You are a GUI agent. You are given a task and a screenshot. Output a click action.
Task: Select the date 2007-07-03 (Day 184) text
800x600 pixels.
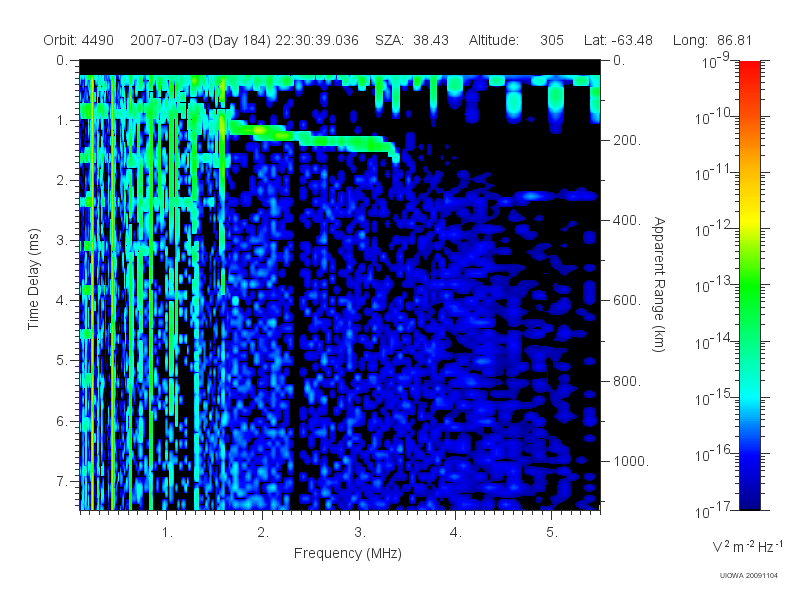point(201,40)
